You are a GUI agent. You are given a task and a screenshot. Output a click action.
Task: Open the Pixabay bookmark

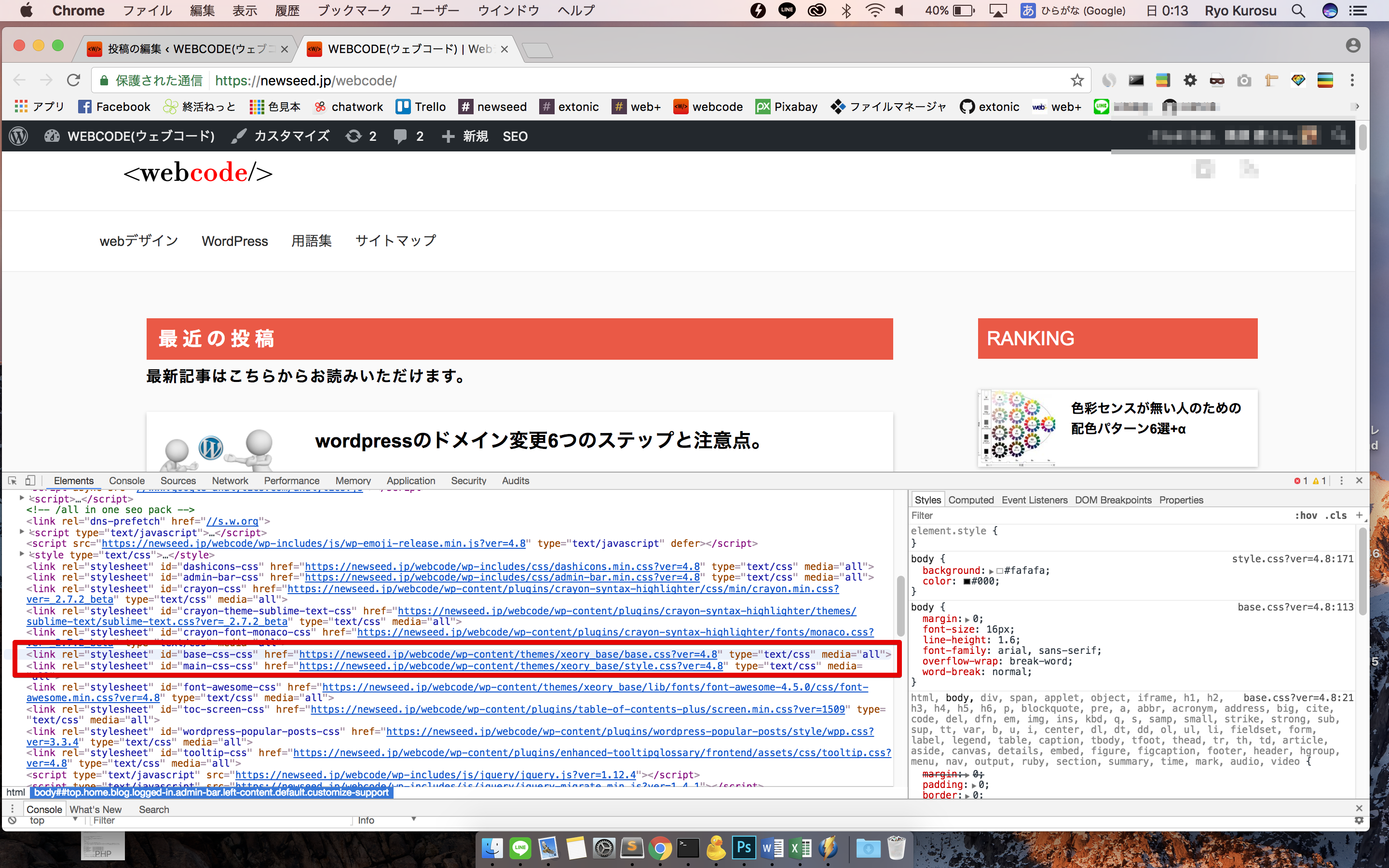coord(786,107)
